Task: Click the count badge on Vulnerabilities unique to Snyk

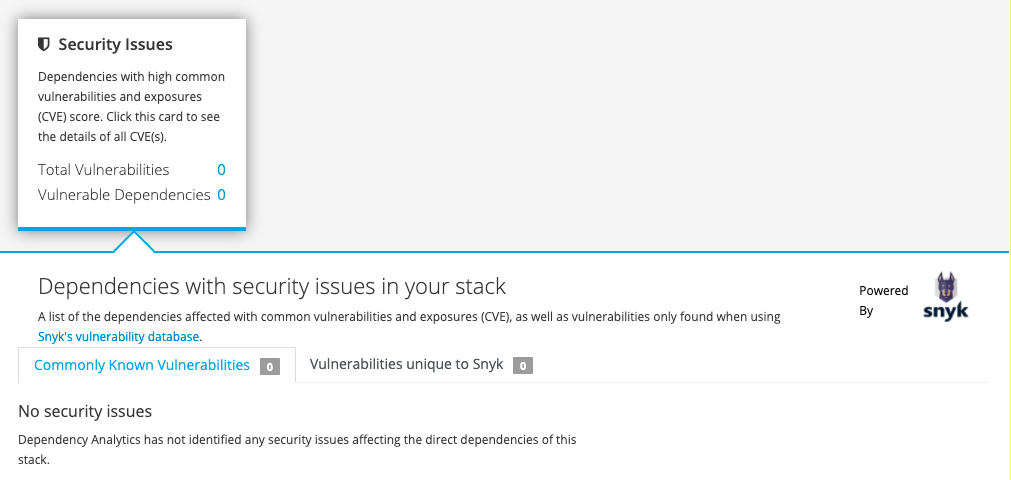Action: coord(523,366)
